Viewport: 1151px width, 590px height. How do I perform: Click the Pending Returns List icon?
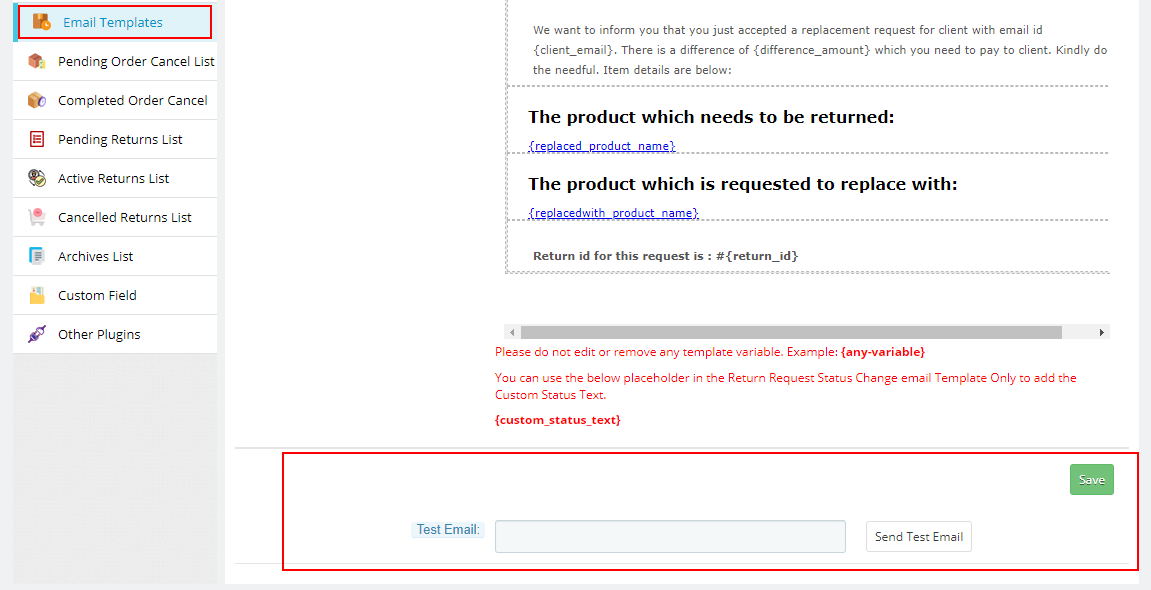[37, 139]
